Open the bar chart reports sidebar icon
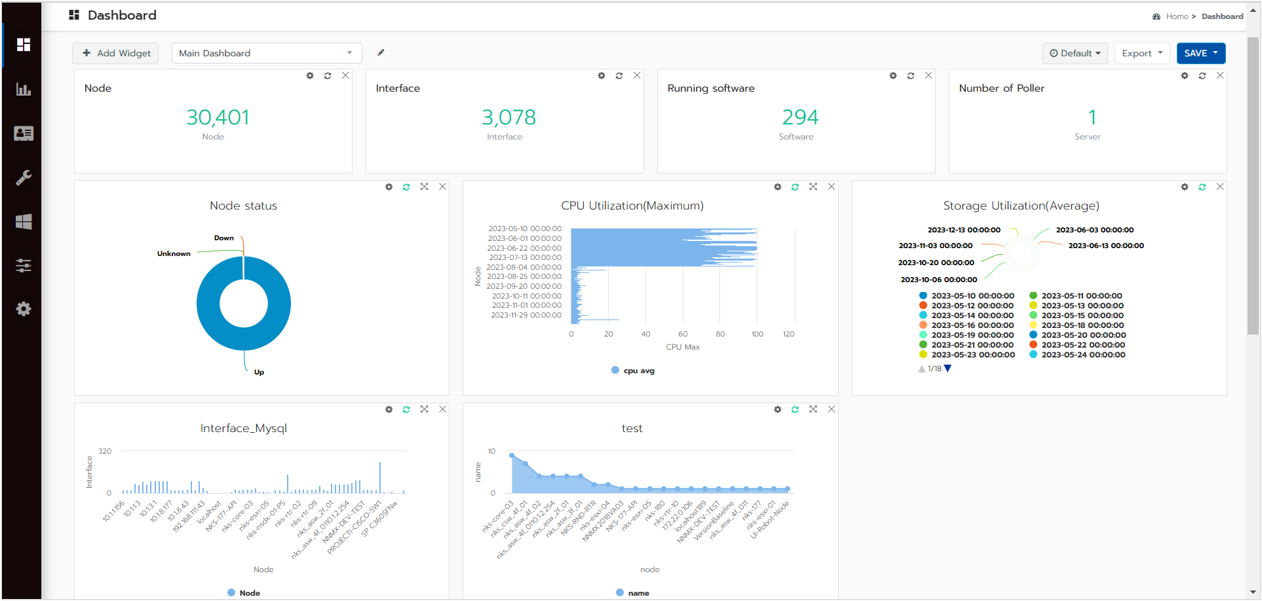The height and width of the screenshot is (601, 1262). pyautogui.click(x=23, y=89)
